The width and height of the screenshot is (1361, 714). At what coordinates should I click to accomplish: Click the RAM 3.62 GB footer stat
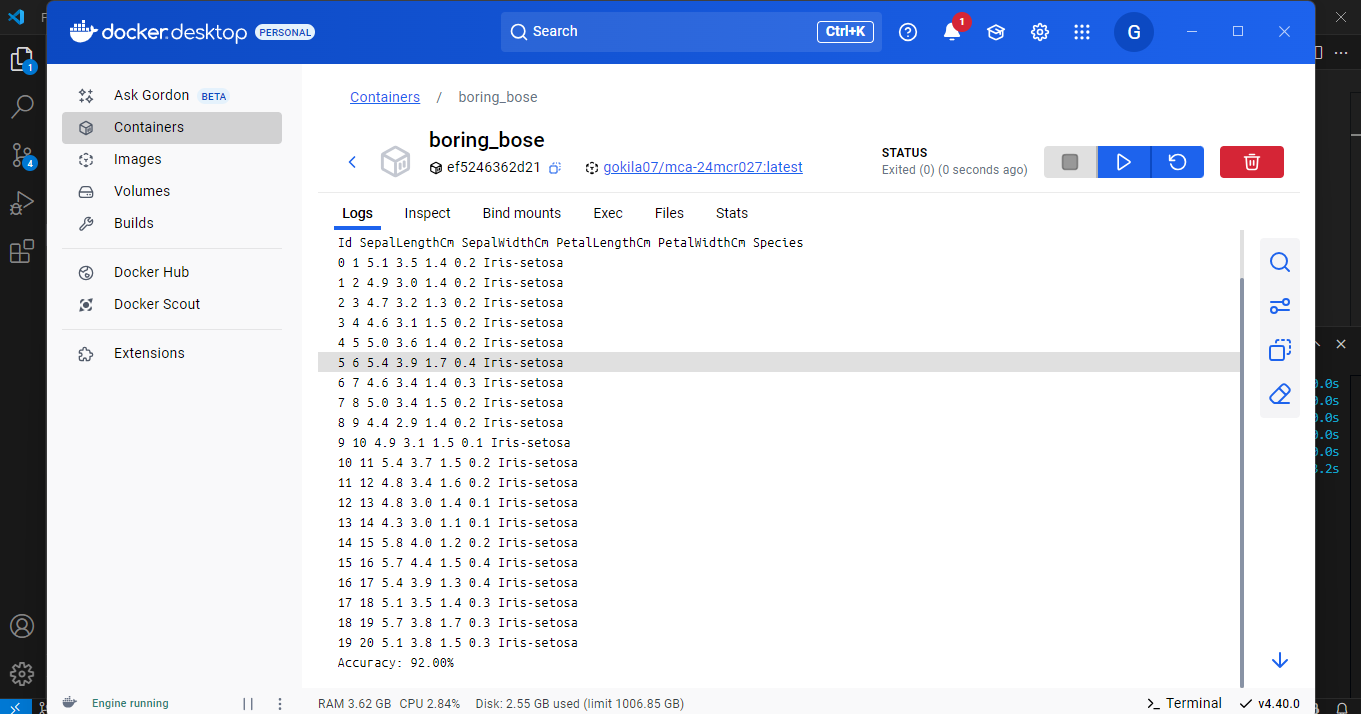coord(354,704)
